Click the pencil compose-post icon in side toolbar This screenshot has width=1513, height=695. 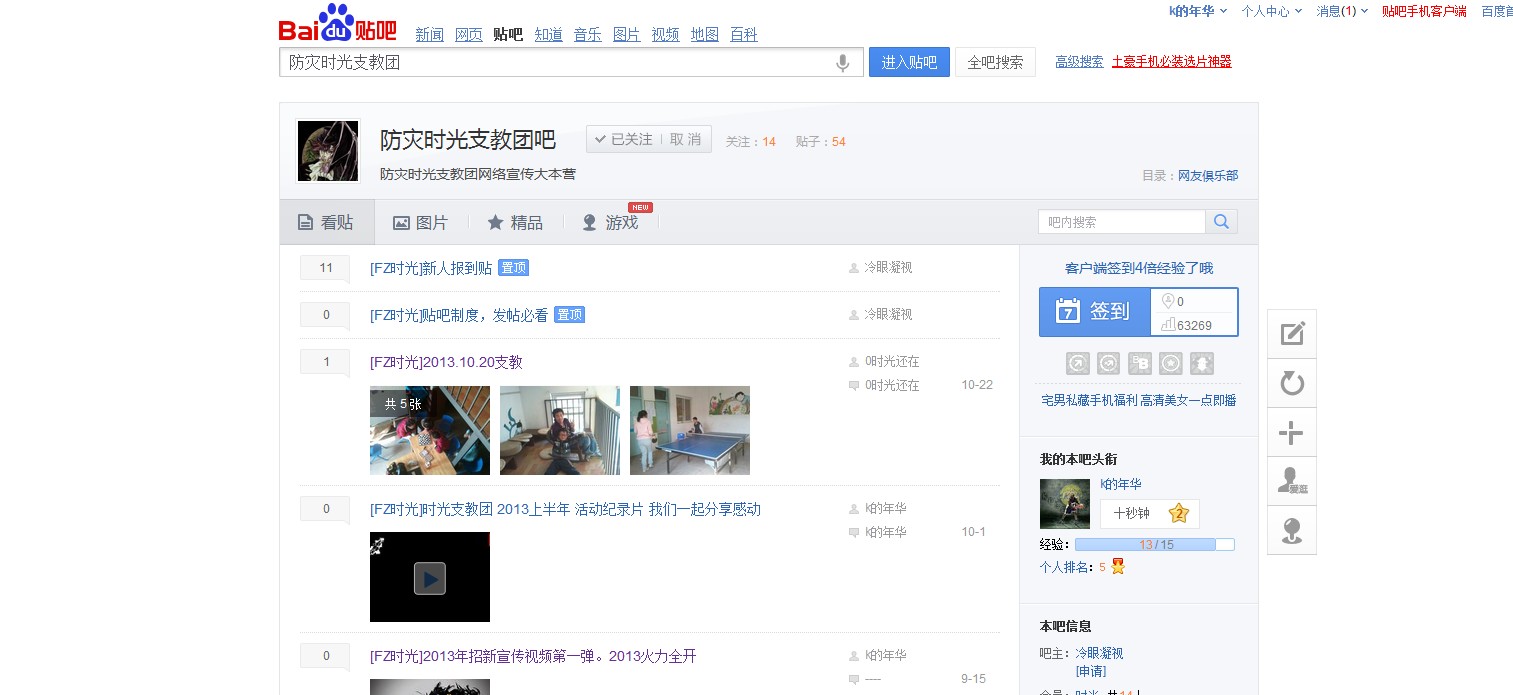tap(1292, 334)
